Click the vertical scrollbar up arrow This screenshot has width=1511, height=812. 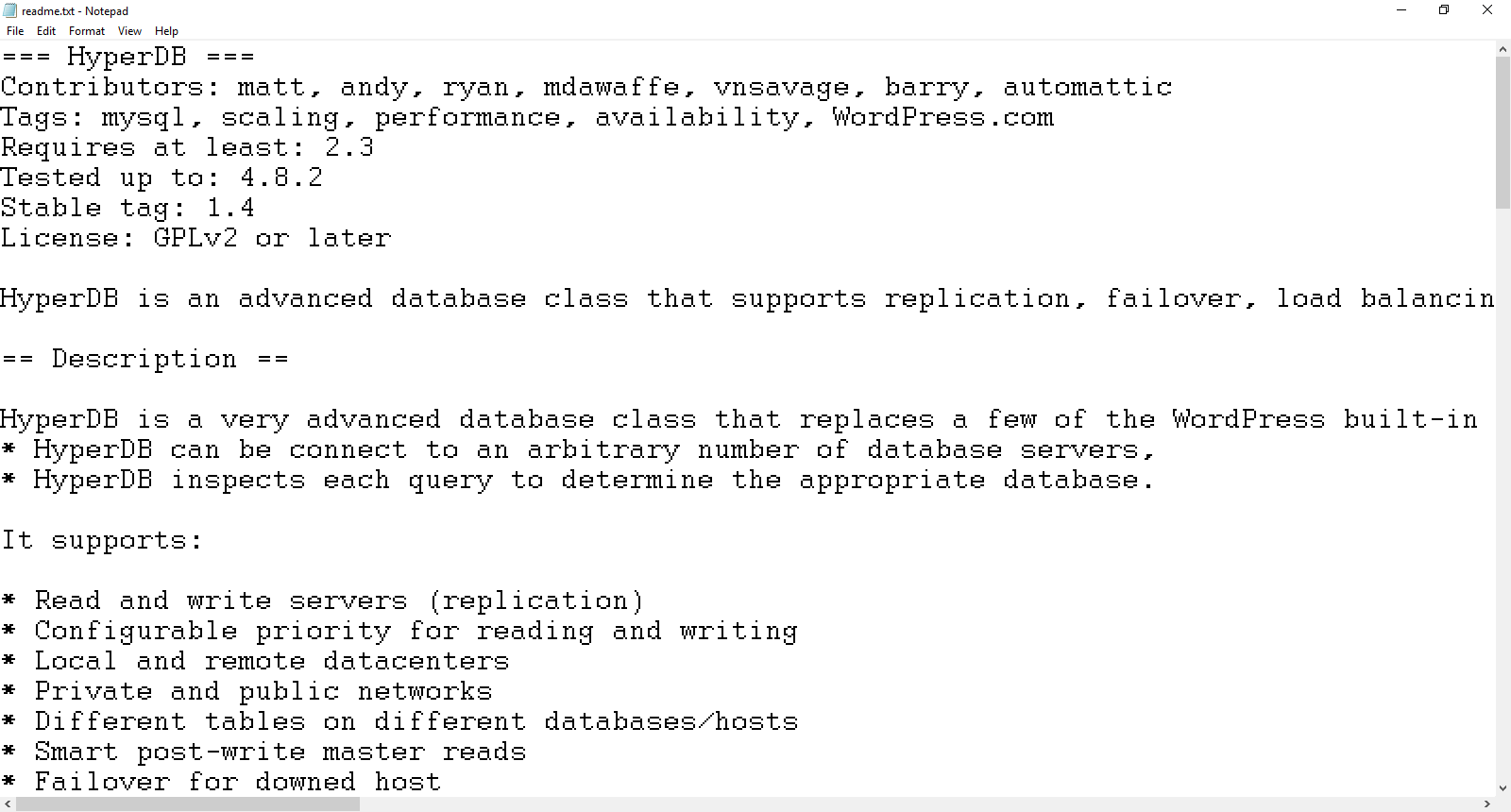click(x=1503, y=49)
